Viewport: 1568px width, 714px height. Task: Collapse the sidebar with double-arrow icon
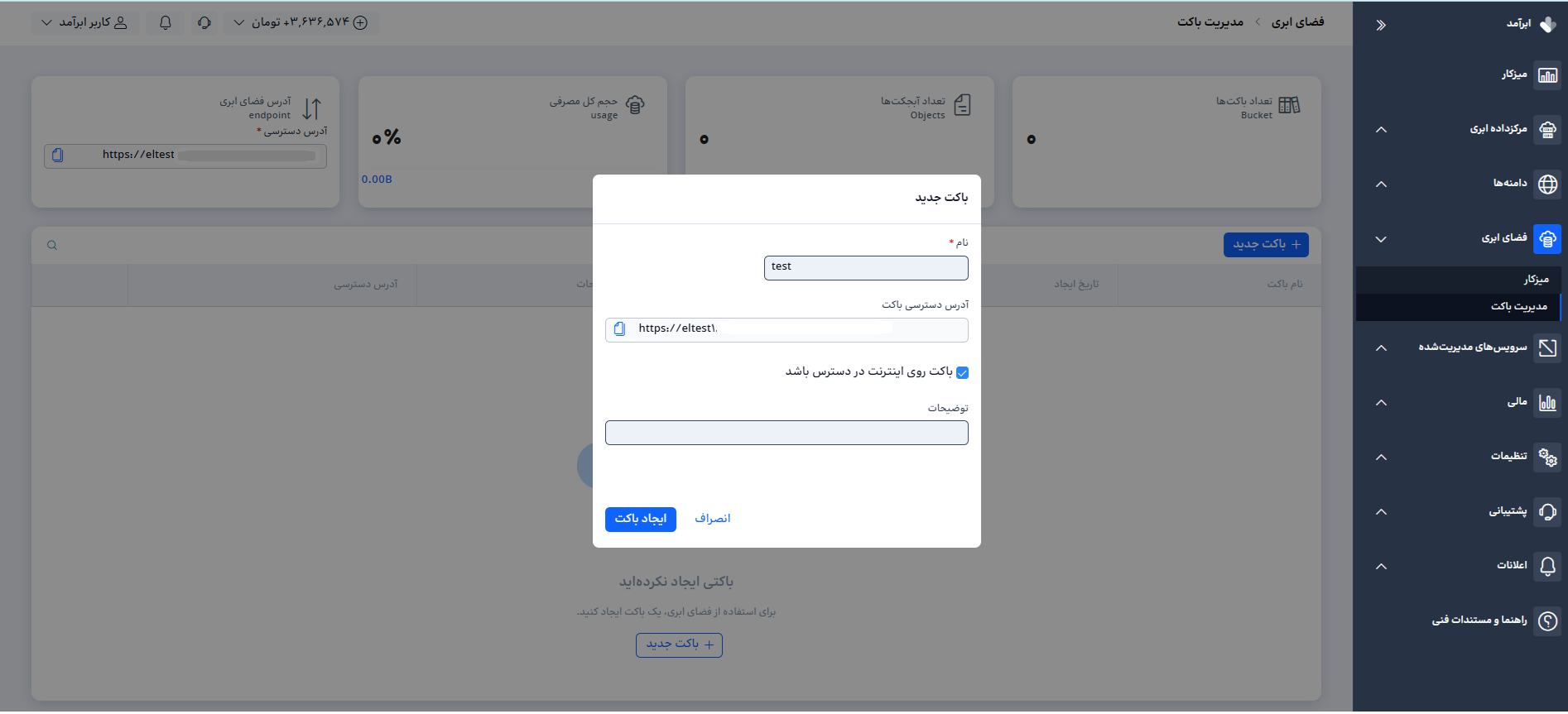[1381, 25]
